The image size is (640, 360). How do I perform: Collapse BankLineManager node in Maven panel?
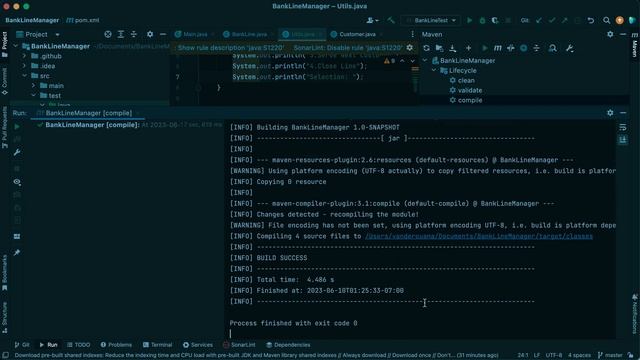pyautogui.click(x=425, y=60)
